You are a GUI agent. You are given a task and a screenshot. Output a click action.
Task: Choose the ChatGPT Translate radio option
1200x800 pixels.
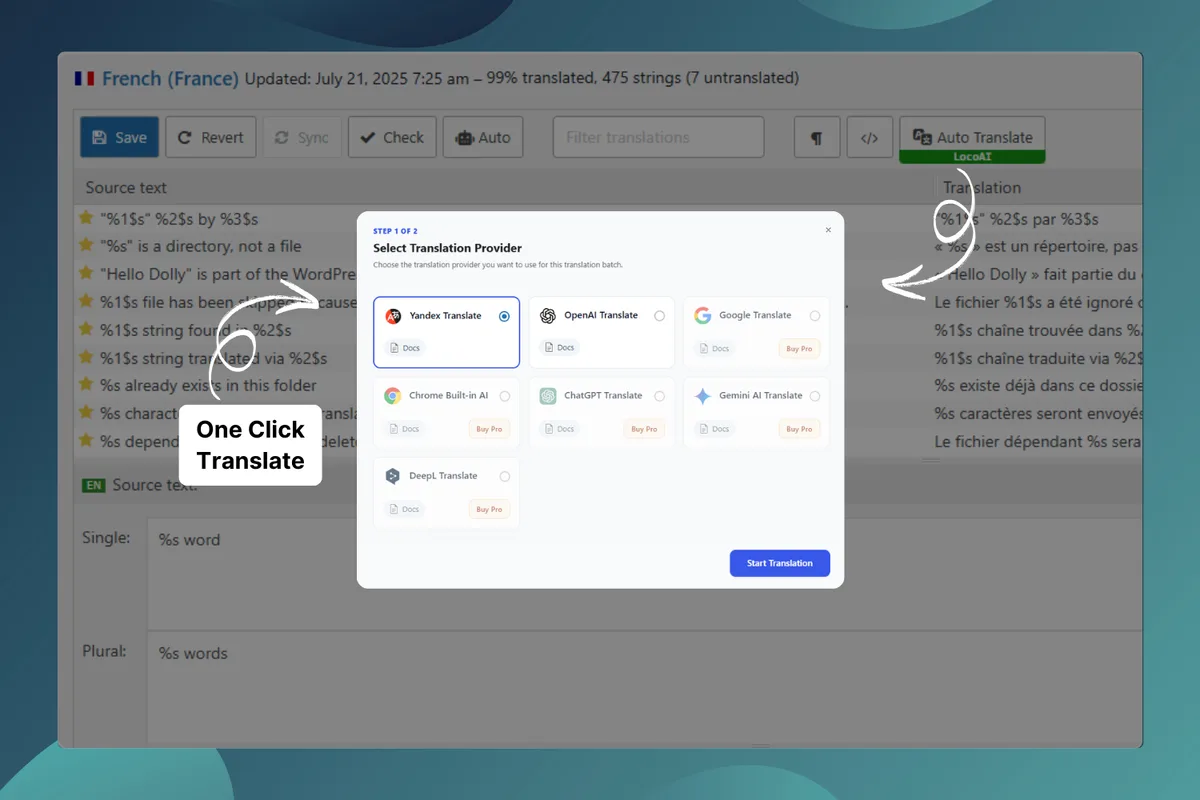[659, 396]
